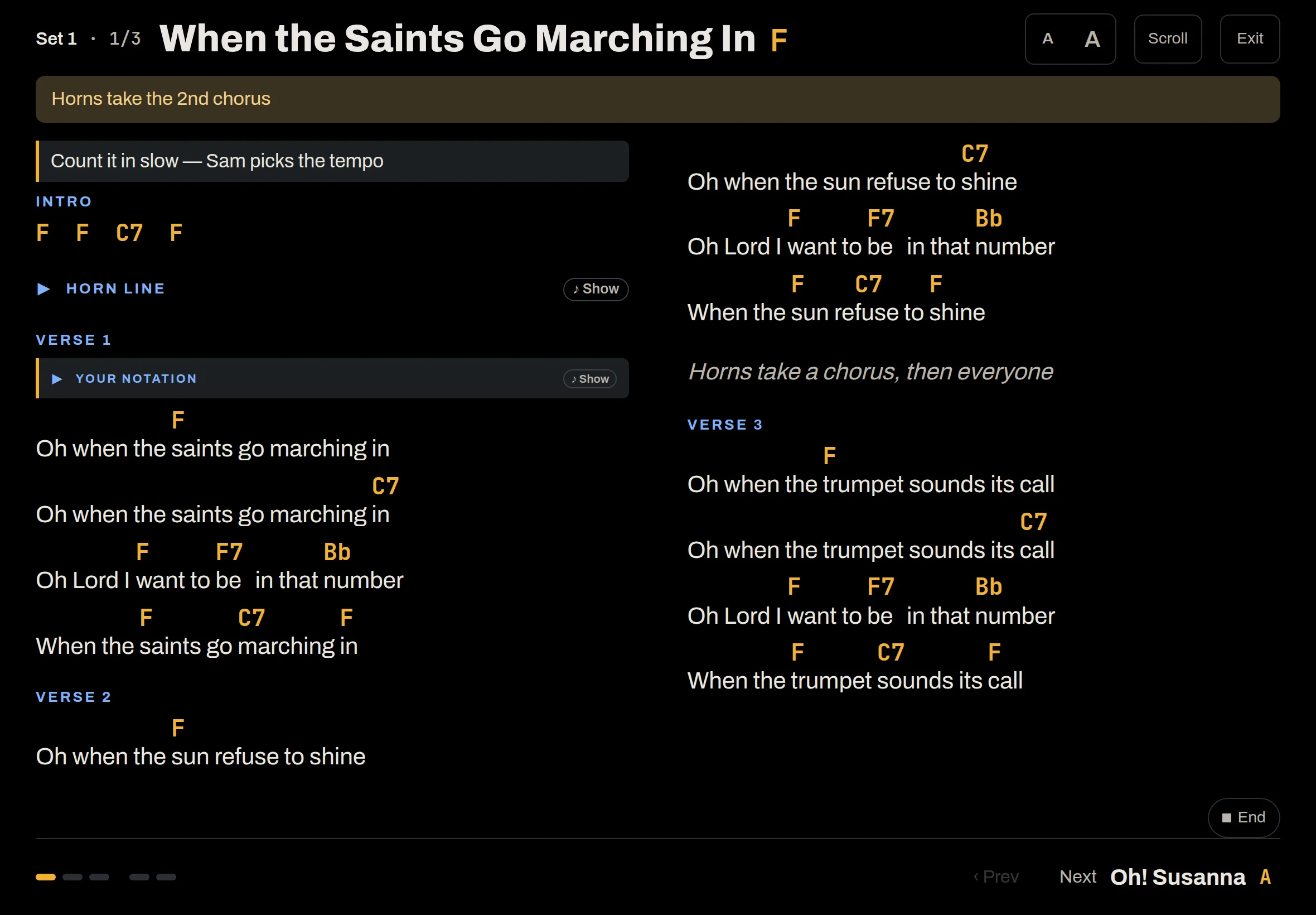
Task: Click "Horns take a chorus, then everyone"
Action: [x=871, y=372]
